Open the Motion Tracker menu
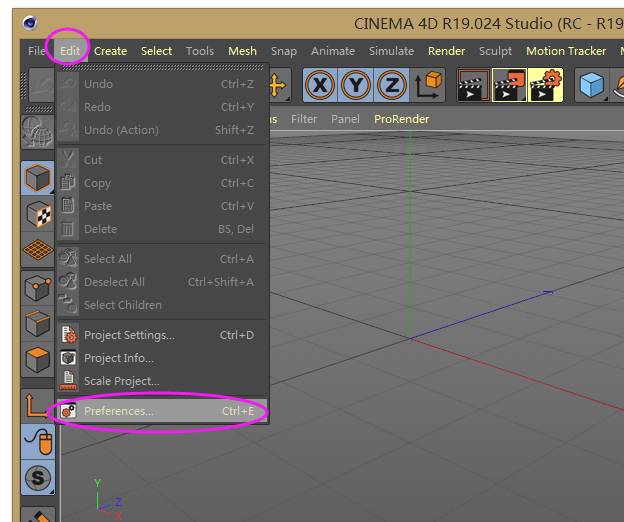Screen dimensions: 624x522 pyautogui.click(x=566, y=51)
